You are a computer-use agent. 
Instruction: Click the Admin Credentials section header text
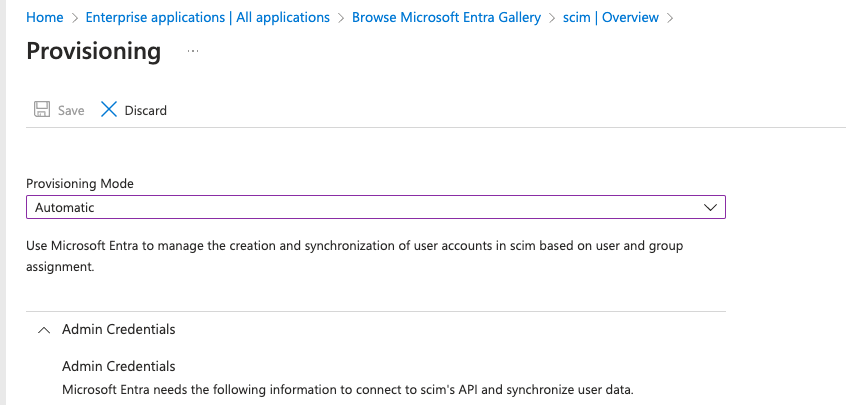coord(118,329)
